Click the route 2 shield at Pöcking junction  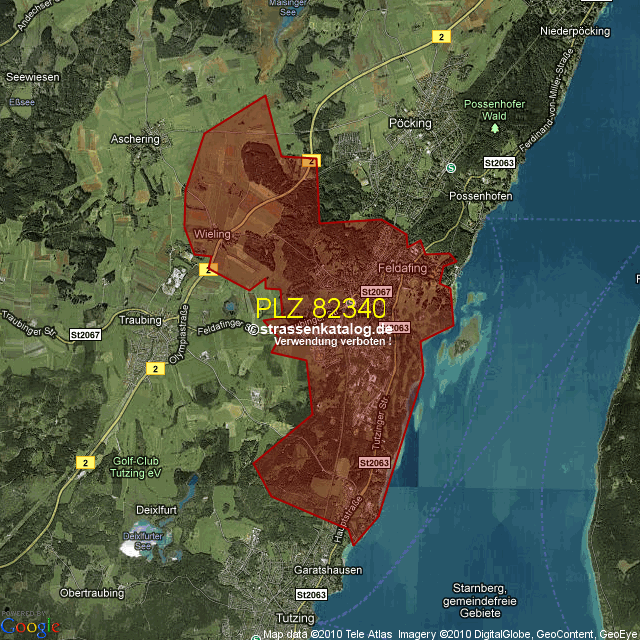pos(311,160)
